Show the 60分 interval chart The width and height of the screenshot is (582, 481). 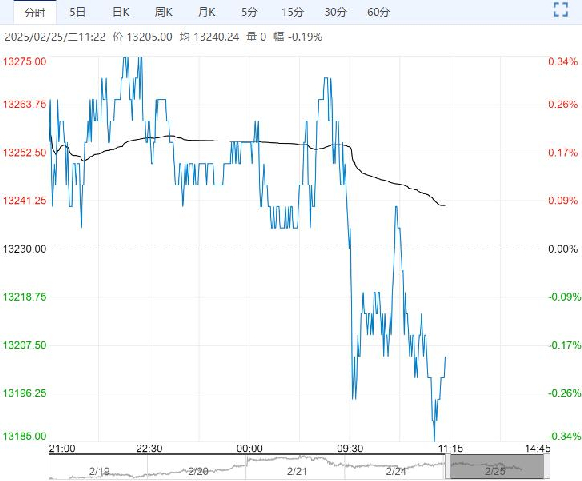379,12
